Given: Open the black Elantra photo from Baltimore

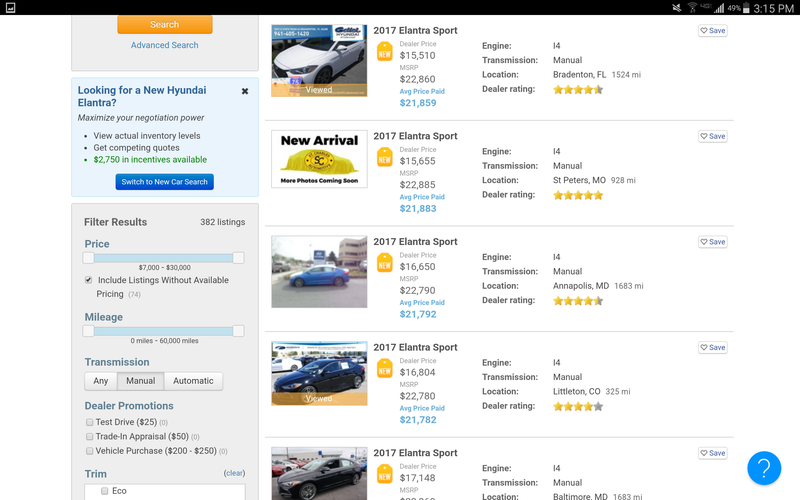Looking at the screenshot, I should pyautogui.click(x=319, y=473).
